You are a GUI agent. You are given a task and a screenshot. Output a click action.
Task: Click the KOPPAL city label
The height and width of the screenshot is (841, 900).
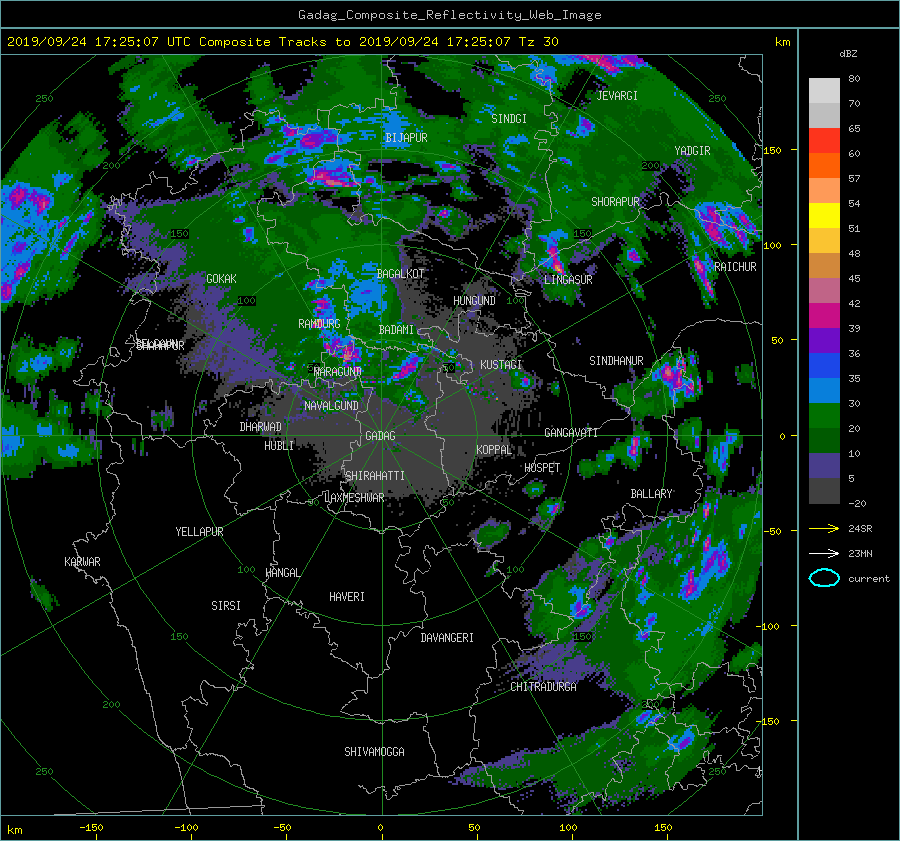tap(494, 450)
